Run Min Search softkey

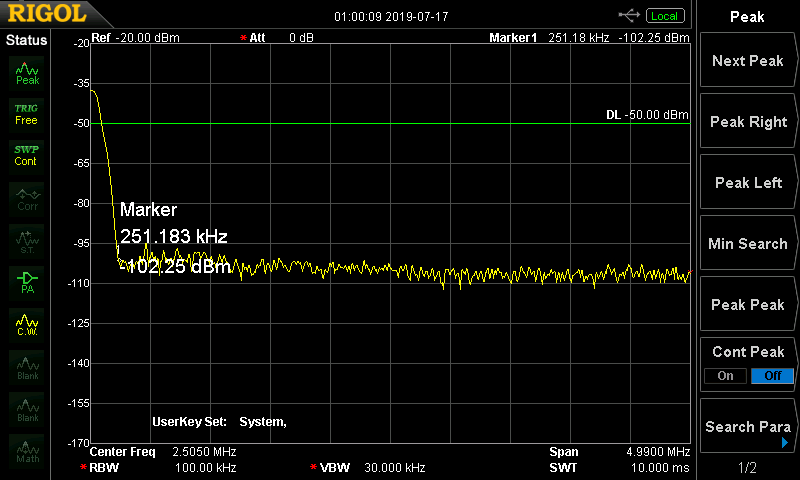(x=748, y=243)
